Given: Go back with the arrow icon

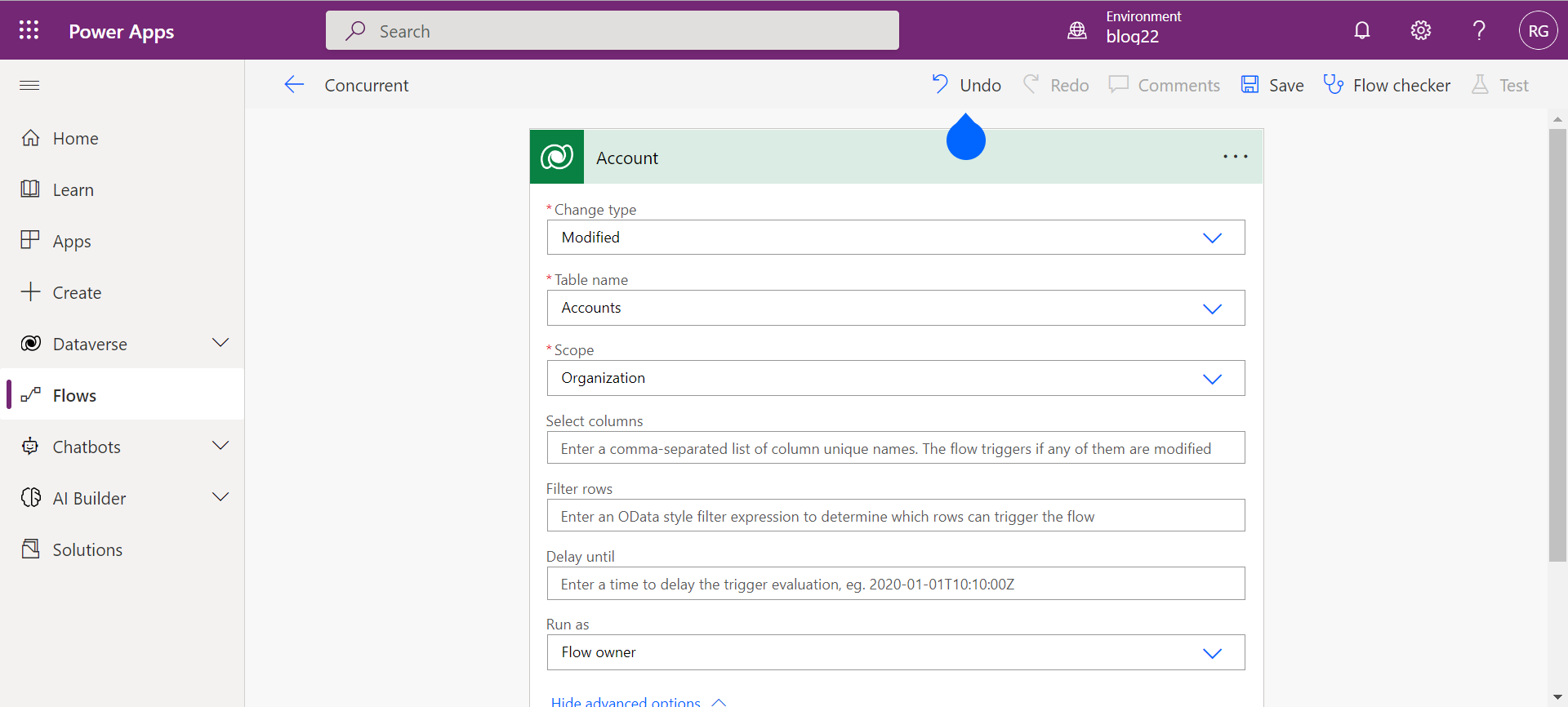Looking at the screenshot, I should 294,85.
